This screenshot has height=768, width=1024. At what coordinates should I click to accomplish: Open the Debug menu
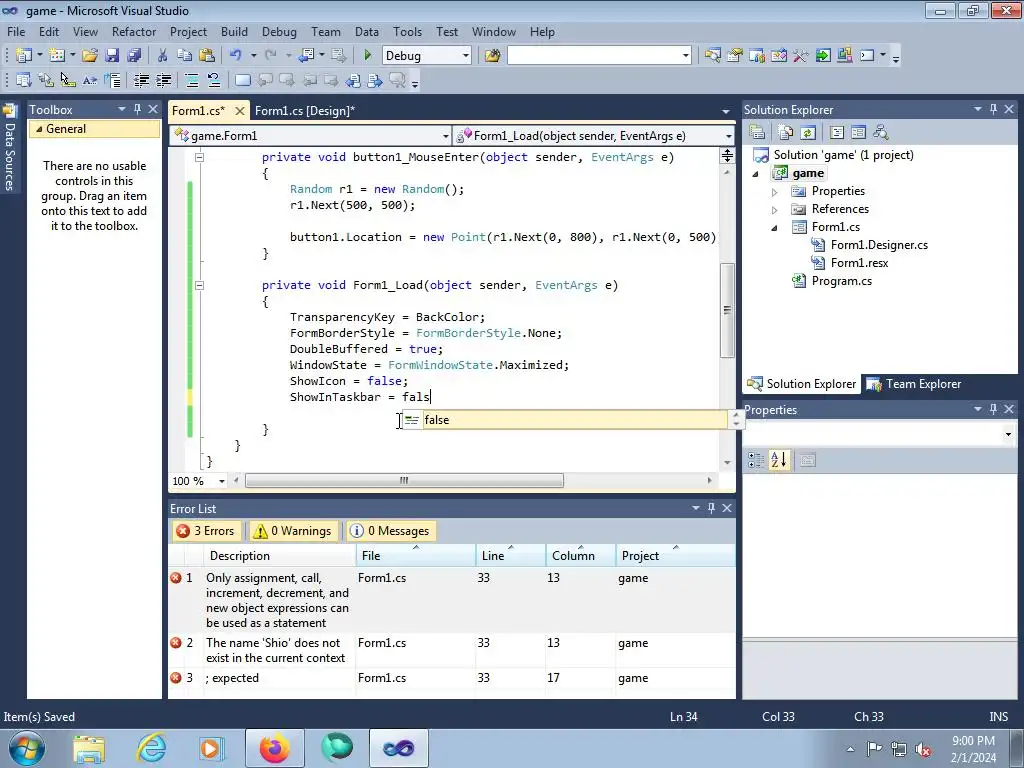[x=279, y=31]
